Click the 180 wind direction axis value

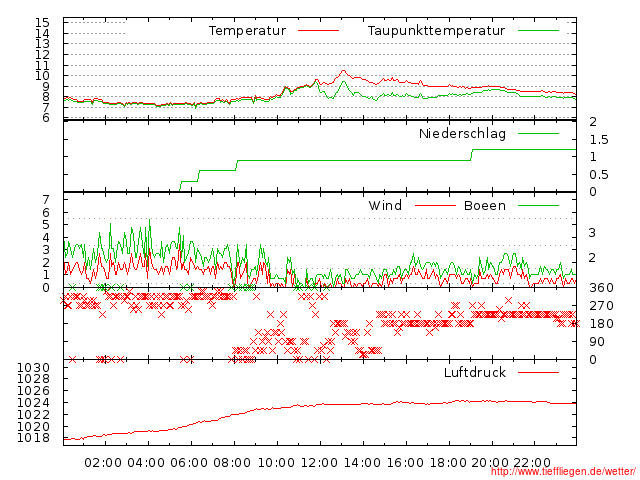(x=601, y=324)
